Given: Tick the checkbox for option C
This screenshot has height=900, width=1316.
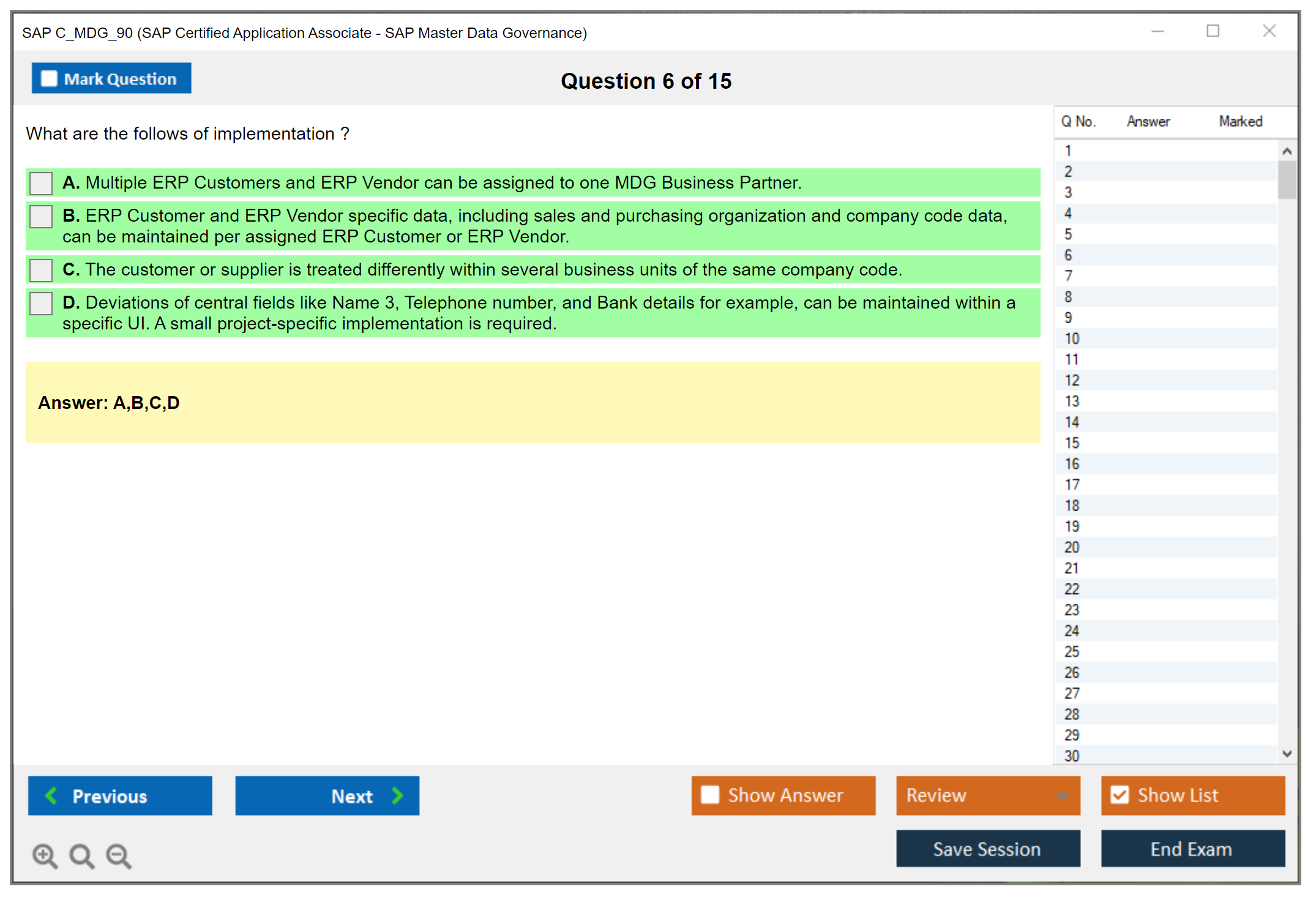Looking at the screenshot, I should tap(41, 270).
